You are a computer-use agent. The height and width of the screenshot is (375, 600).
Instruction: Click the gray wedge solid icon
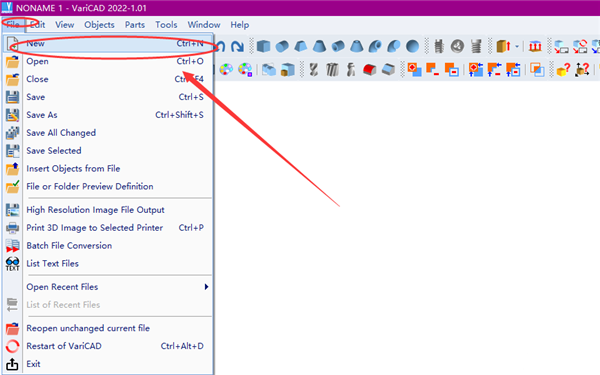[388, 70]
